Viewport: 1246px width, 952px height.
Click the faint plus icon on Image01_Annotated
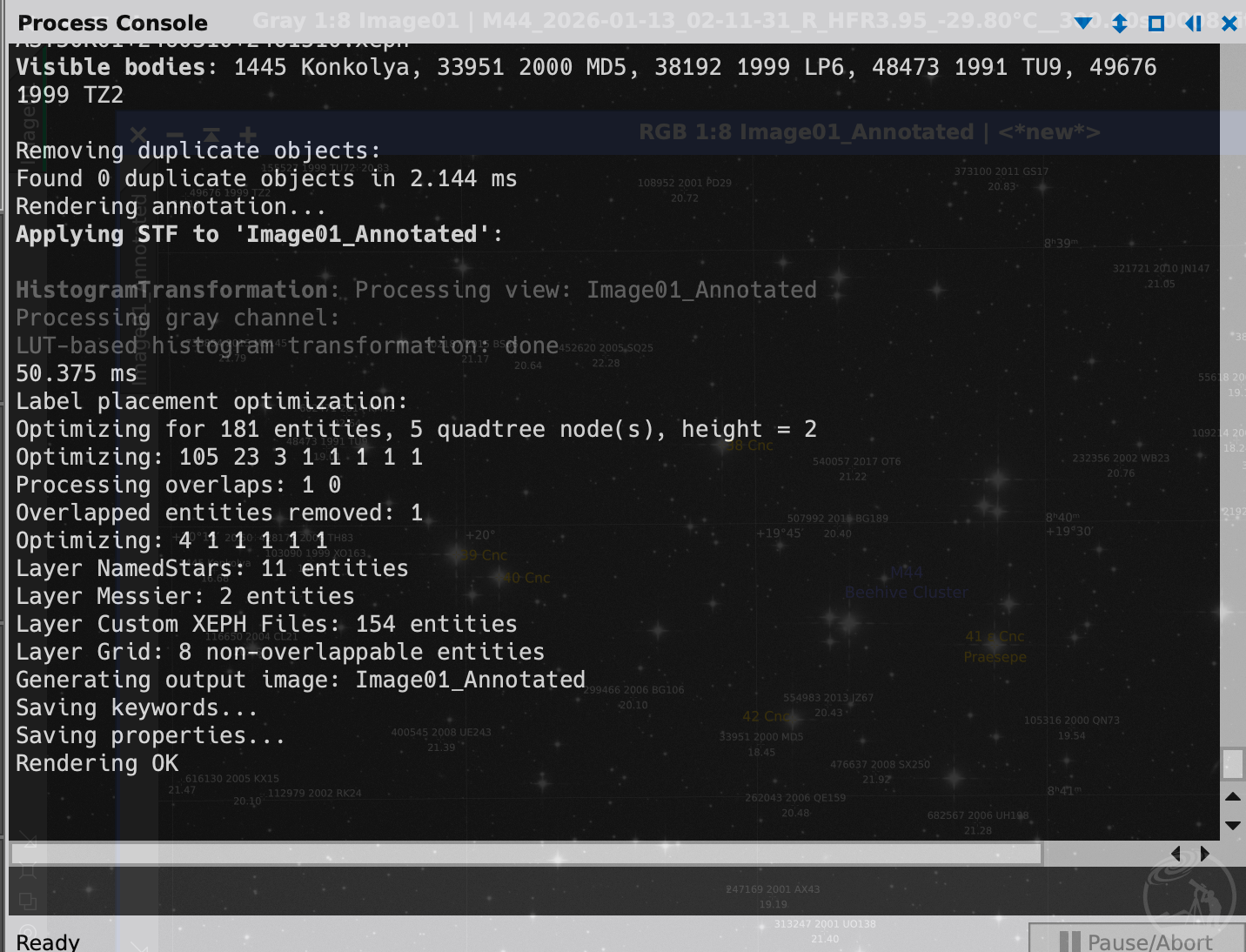point(249,135)
